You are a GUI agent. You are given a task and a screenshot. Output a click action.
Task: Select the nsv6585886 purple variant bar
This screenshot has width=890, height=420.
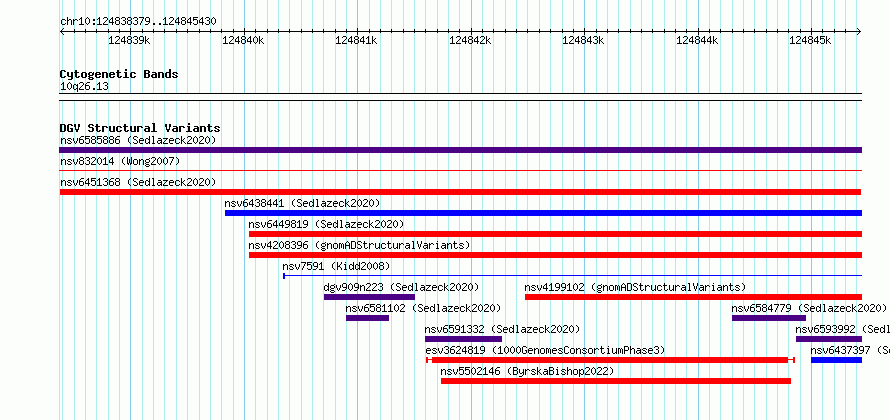pyautogui.click(x=460, y=150)
